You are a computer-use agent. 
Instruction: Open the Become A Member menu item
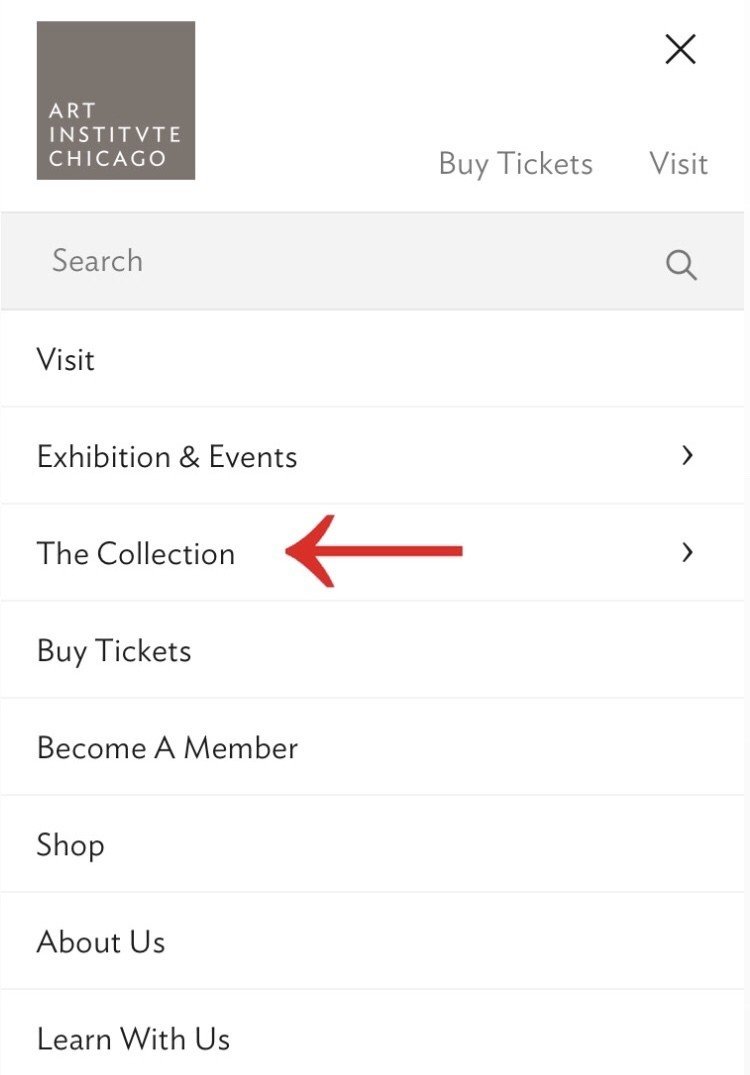[x=372, y=747]
